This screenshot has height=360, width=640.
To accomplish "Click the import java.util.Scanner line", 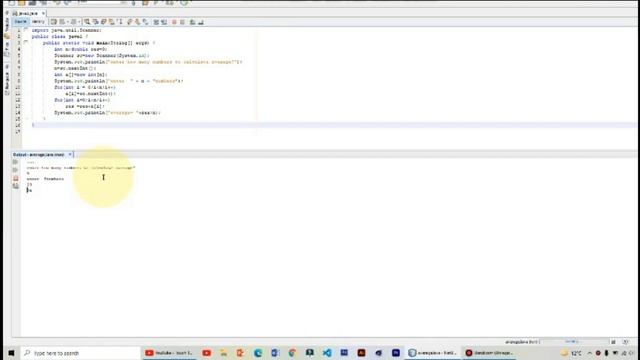I will pyautogui.click(x=67, y=30).
